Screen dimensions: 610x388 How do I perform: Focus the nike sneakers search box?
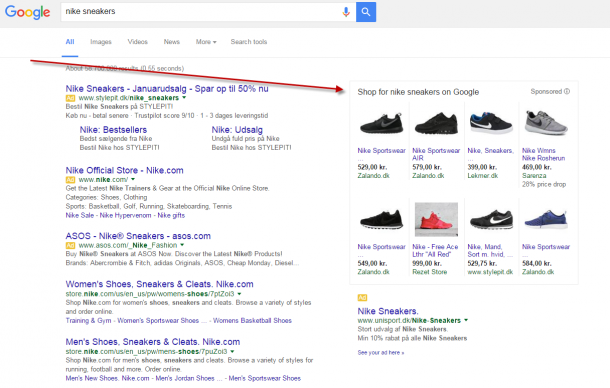200,12
